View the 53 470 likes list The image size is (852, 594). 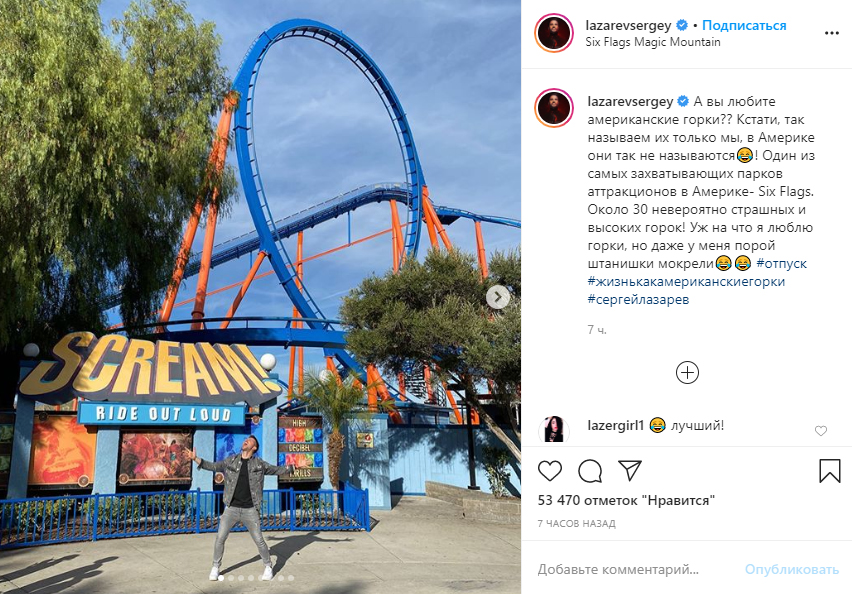626,500
